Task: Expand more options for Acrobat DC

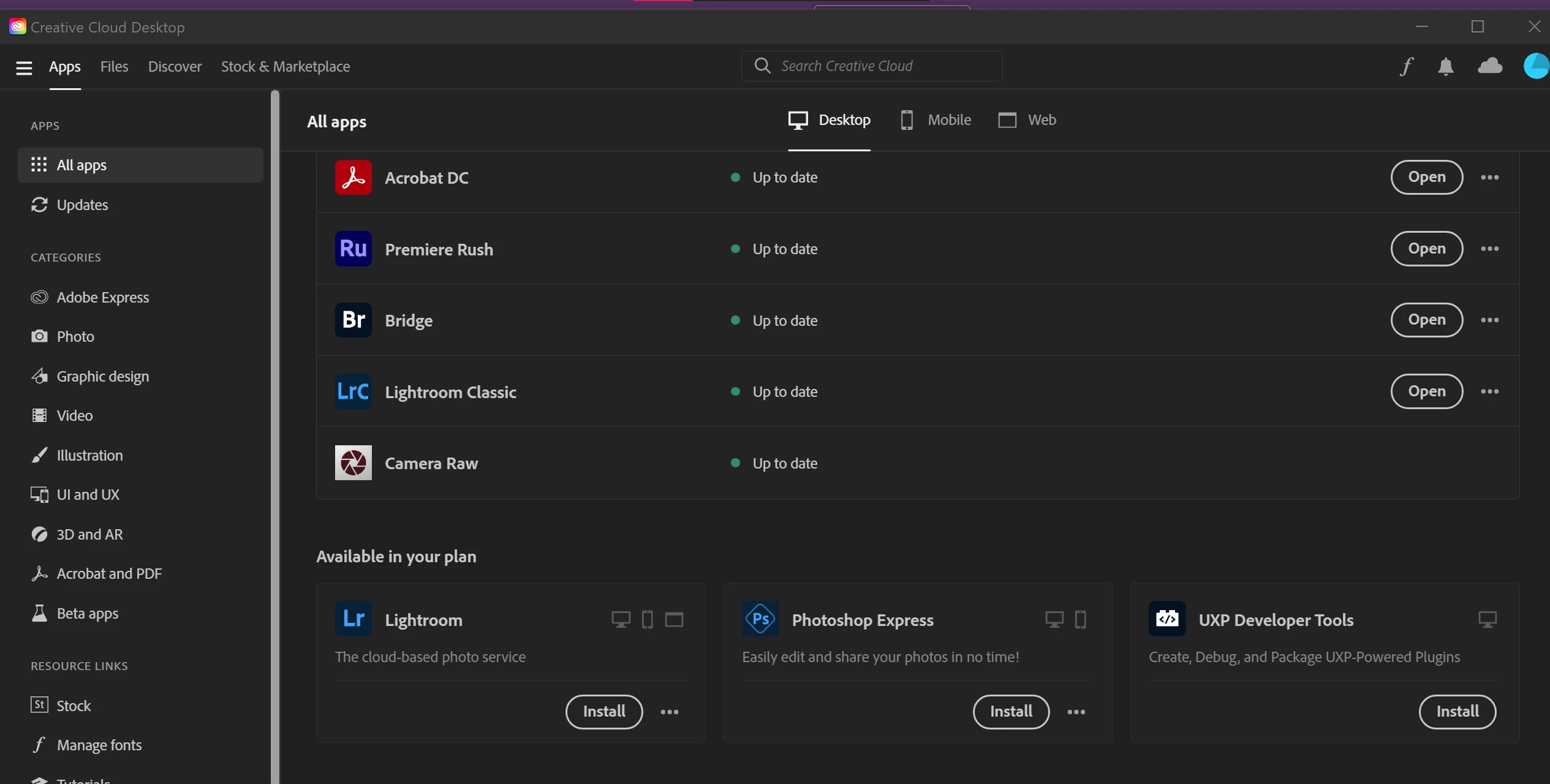Action: point(1490,178)
